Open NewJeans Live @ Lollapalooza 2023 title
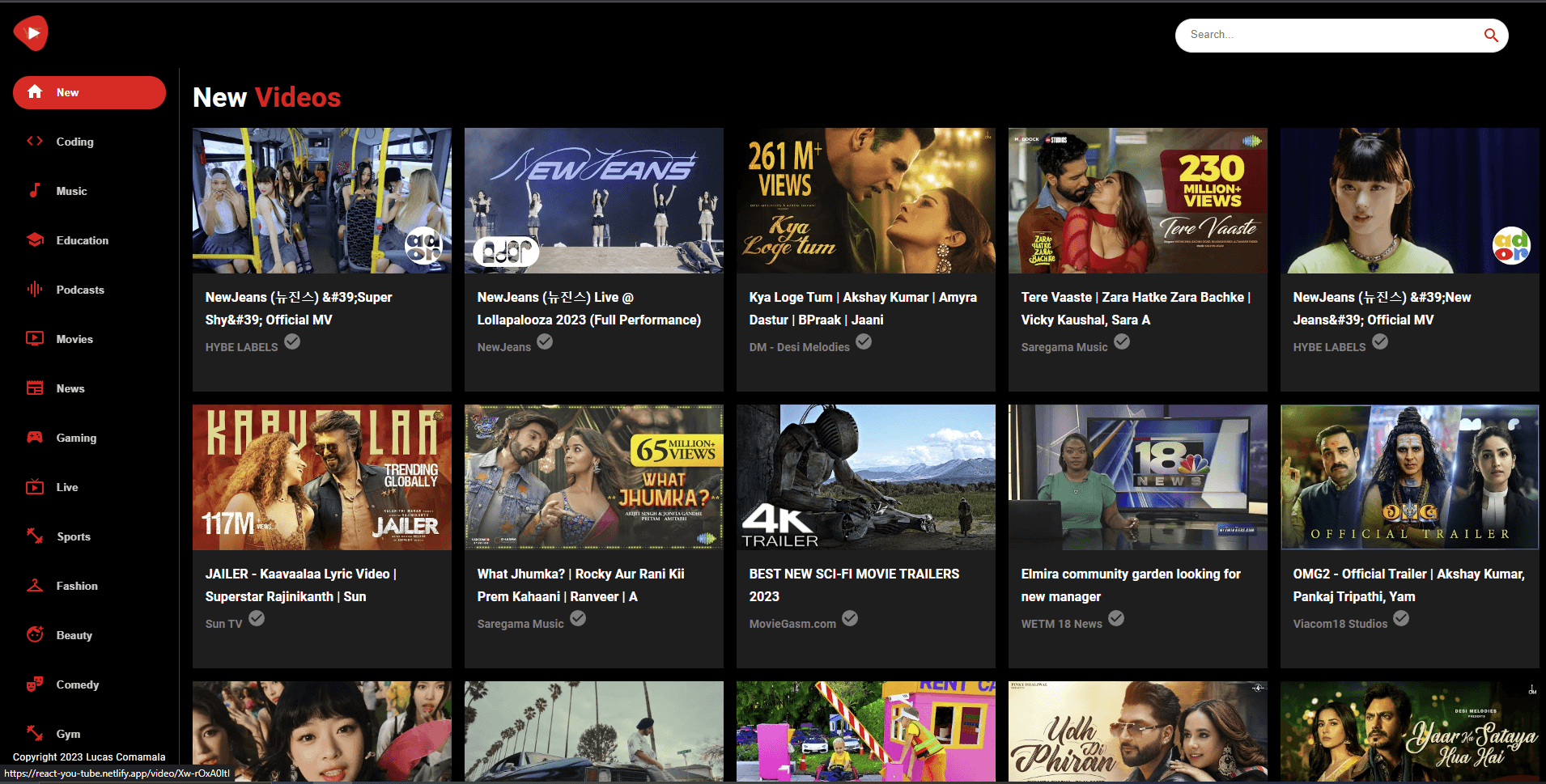This screenshot has width=1546, height=784. (x=589, y=308)
